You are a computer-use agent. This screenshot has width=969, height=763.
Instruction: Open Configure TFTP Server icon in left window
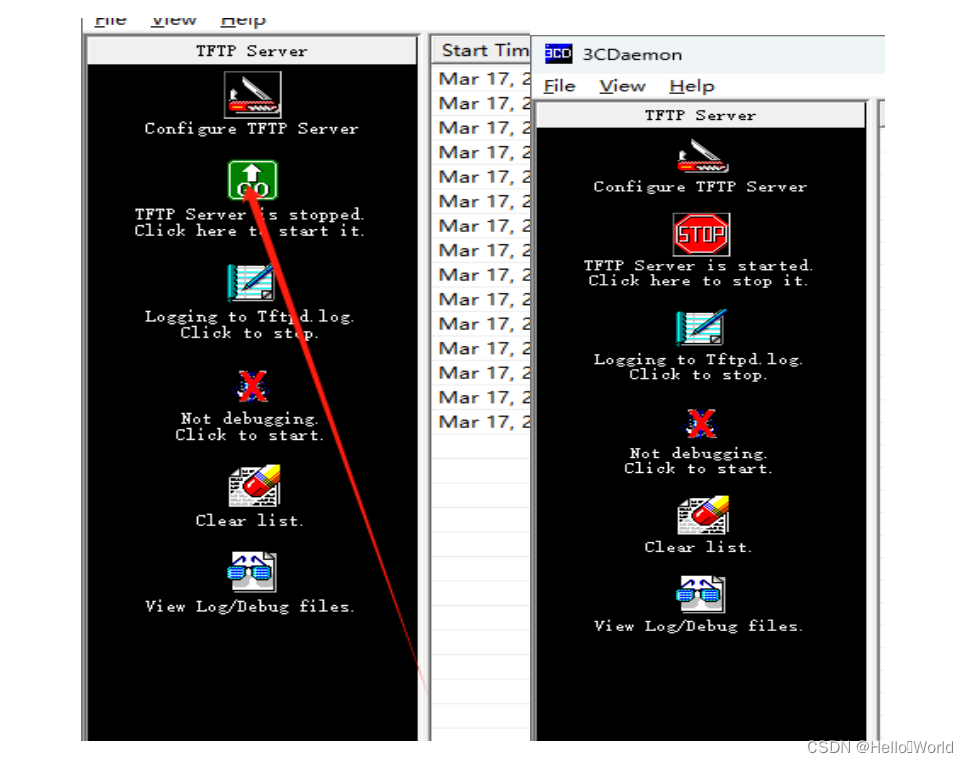point(252,95)
